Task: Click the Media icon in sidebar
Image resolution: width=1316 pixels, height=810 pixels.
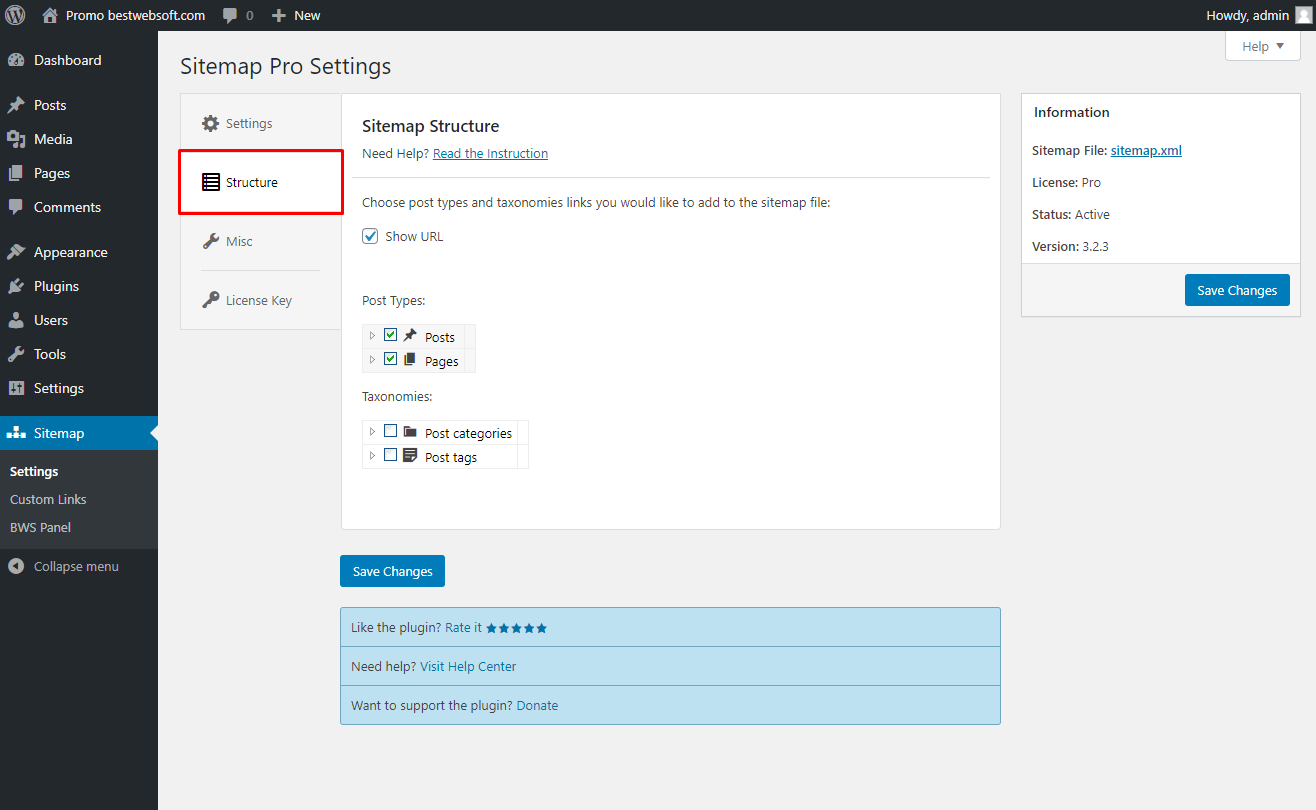Action: pyautogui.click(x=16, y=139)
